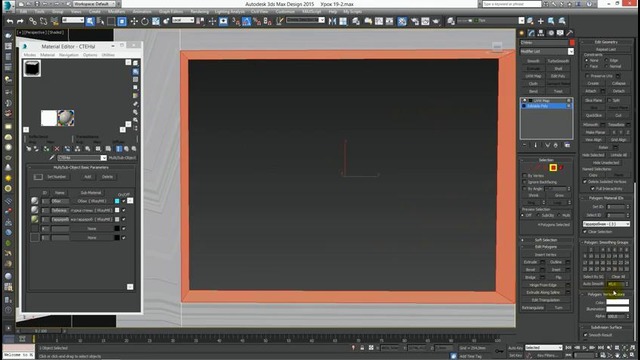The image size is (640, 360).
Task: Click the Detach button
Action: point(618,91)
